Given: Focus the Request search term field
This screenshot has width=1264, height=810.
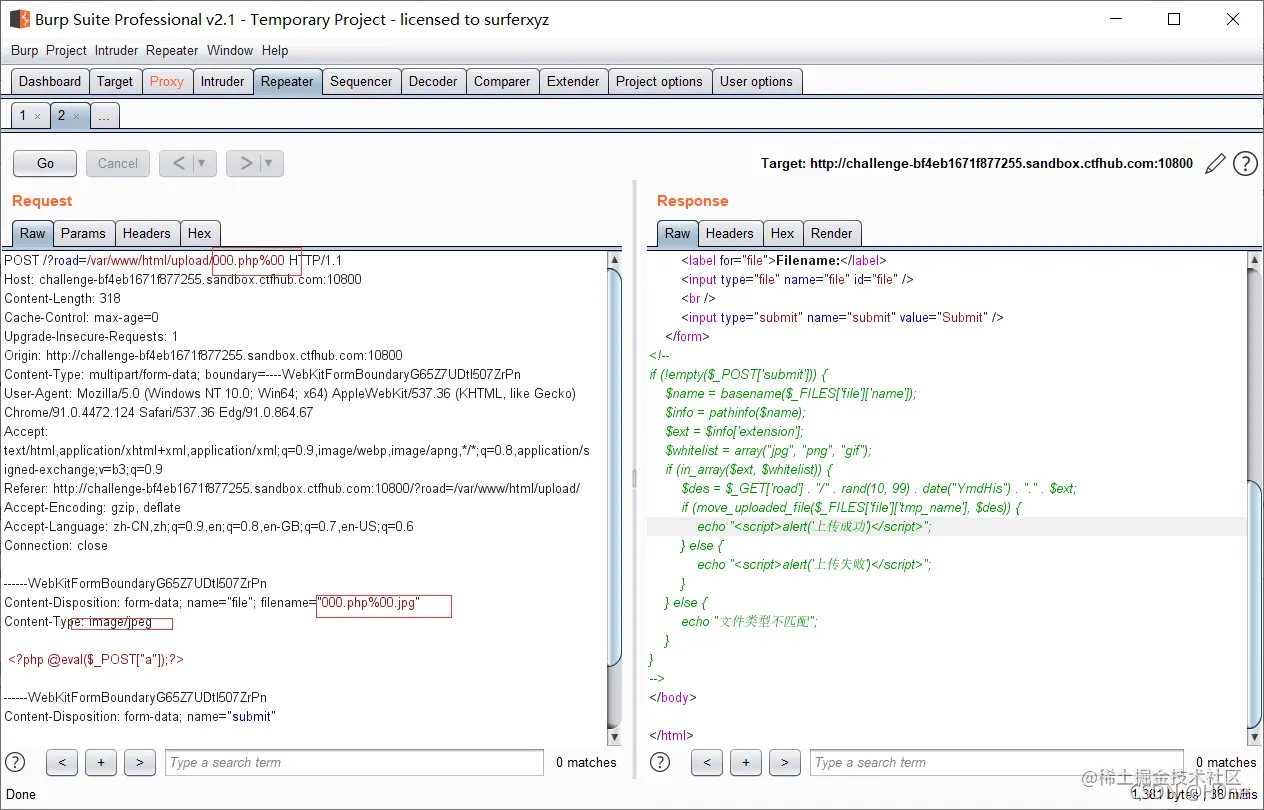Looking at the screenshot, I should point(354,762).
